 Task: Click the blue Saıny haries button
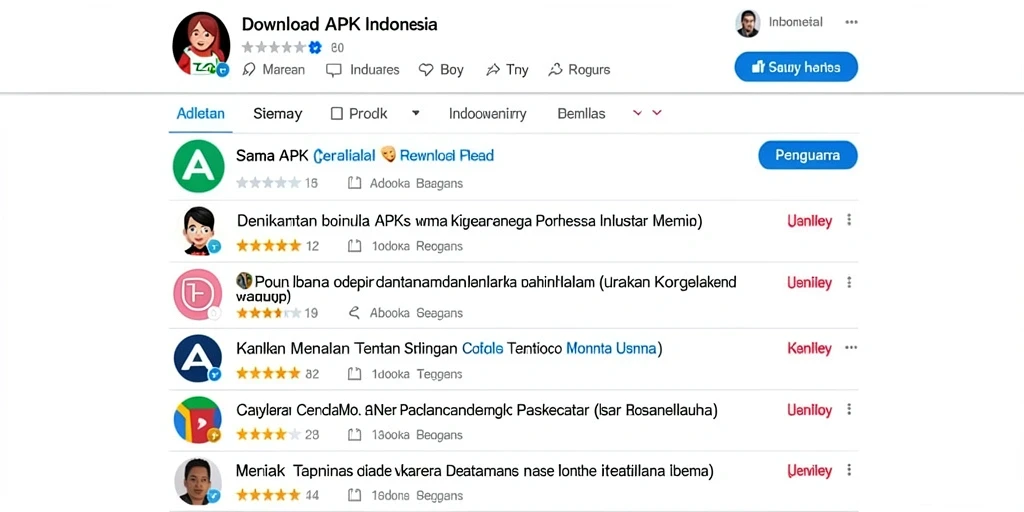(x=796, y=67)
